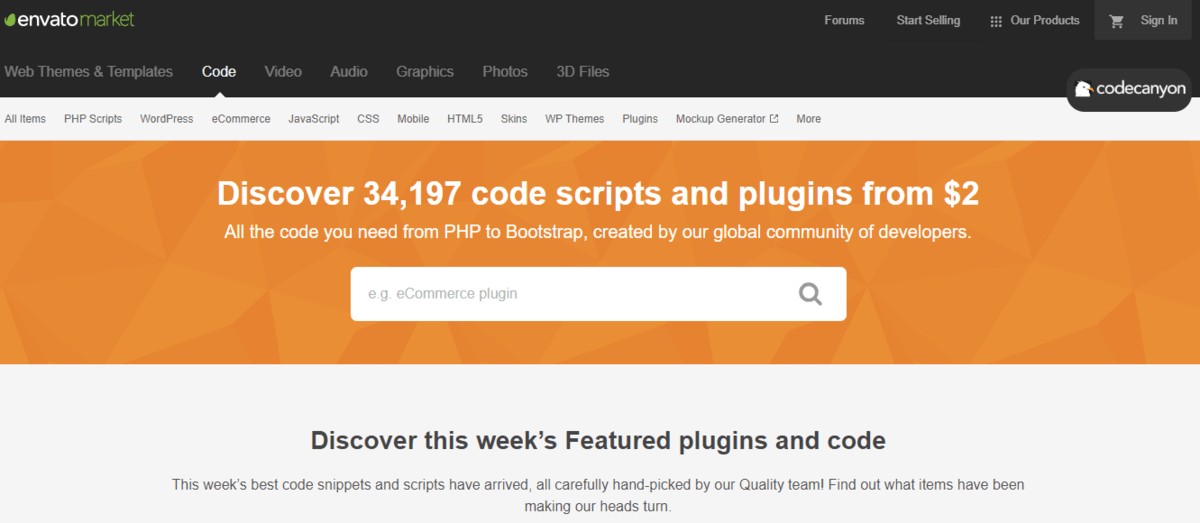Expand the More categories menu
The image size is (1200, 523).
[809, 118]
